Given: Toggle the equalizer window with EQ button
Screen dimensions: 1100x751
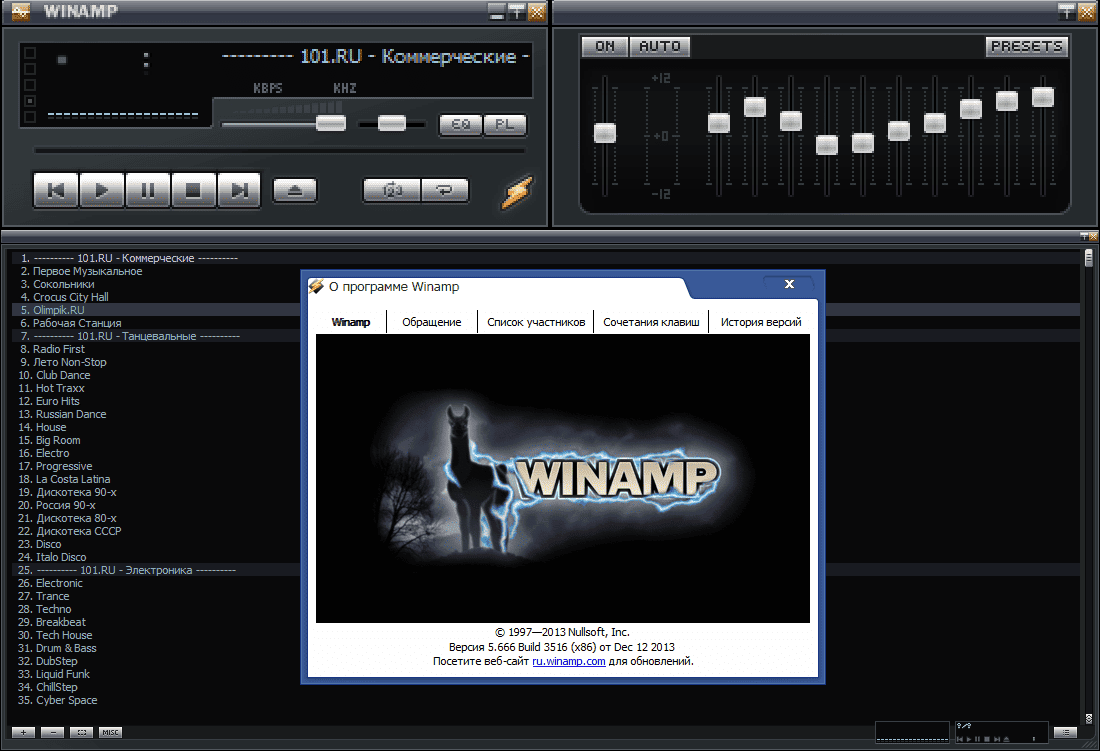Looking at the screenshot, I should [460, 125].
